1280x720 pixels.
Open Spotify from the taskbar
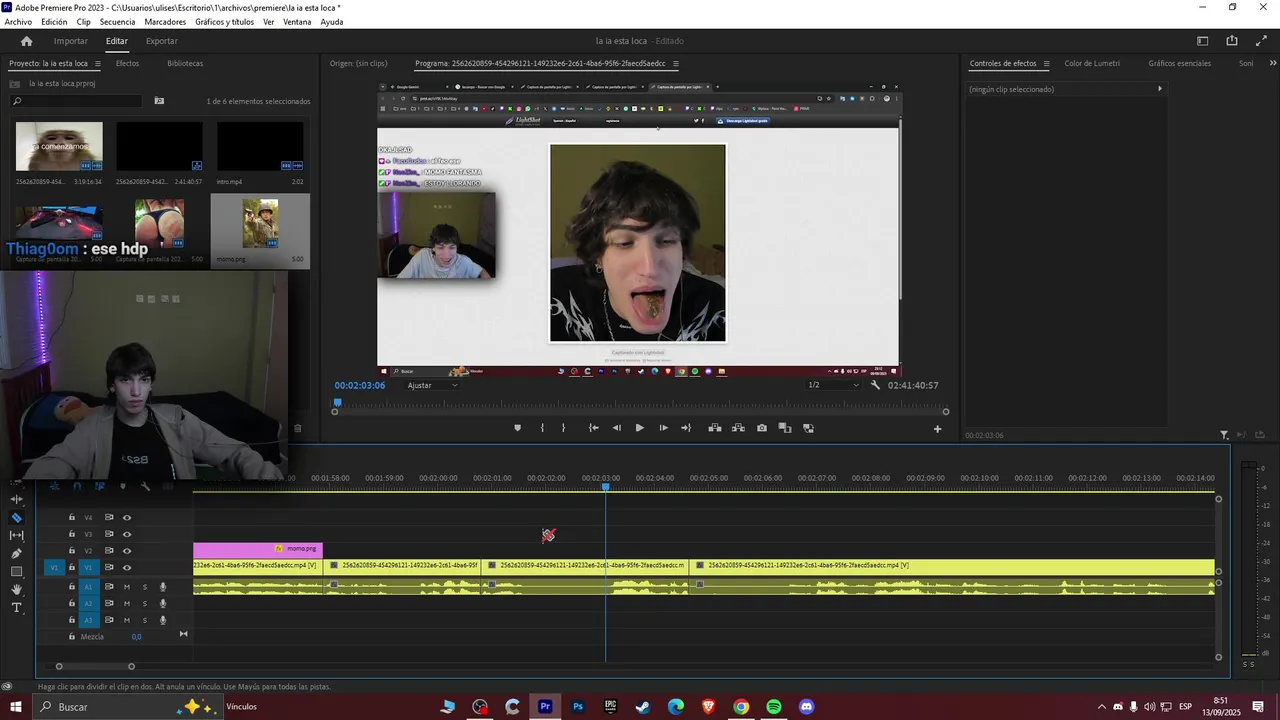pyautogui.click(x=774, y=707)
